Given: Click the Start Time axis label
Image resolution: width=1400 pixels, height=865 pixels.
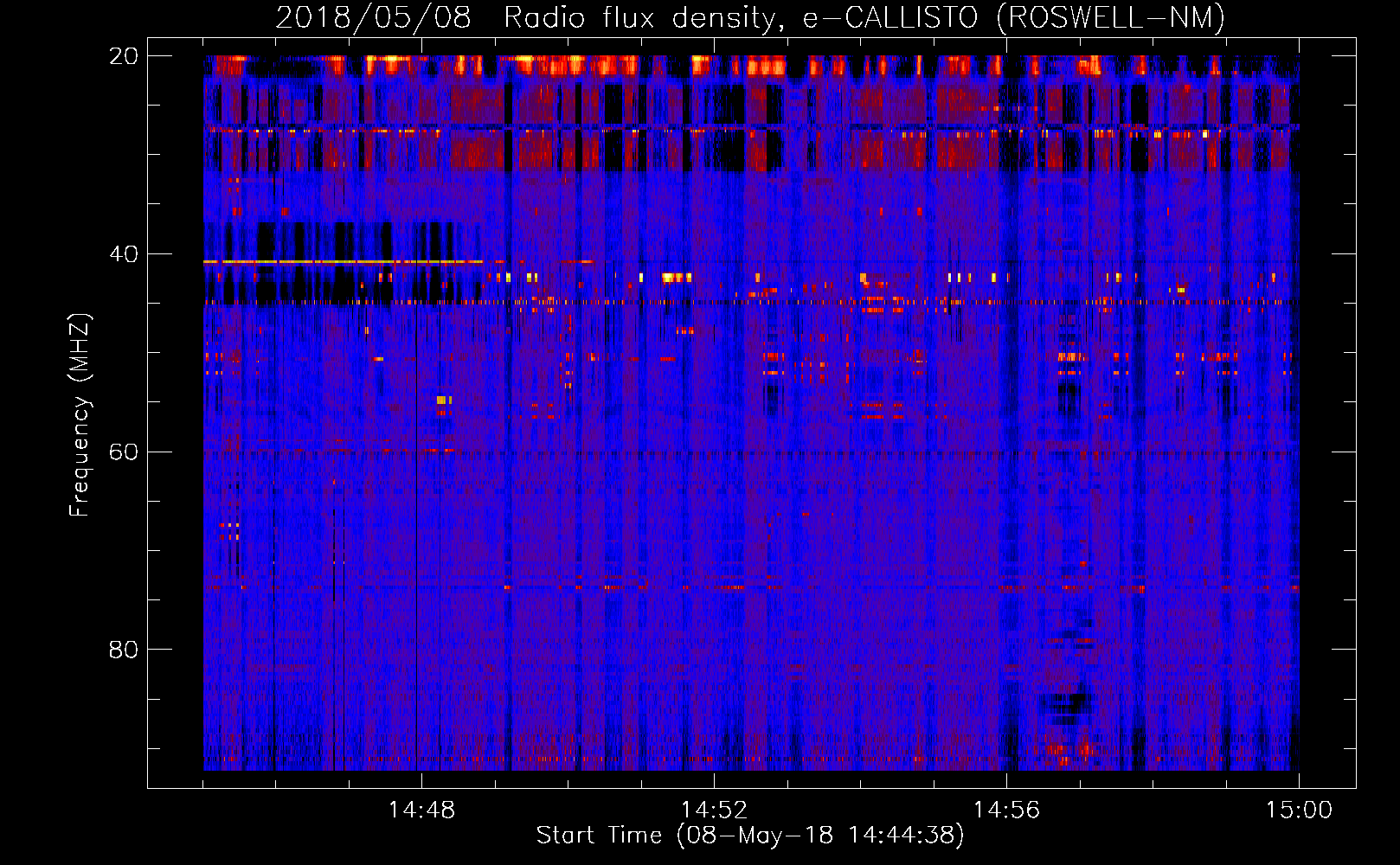Looking at the screenshot, I should pos(750,836).
